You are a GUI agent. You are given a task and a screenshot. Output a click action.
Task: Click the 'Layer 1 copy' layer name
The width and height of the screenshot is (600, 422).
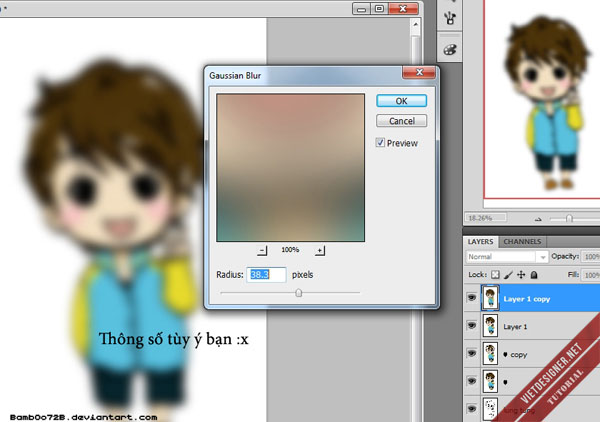pos(527,299)
